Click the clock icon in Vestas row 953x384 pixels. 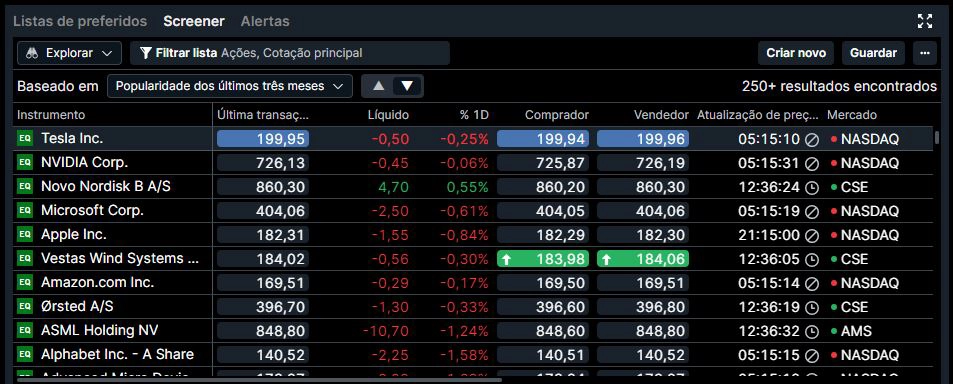pos(812,259)
